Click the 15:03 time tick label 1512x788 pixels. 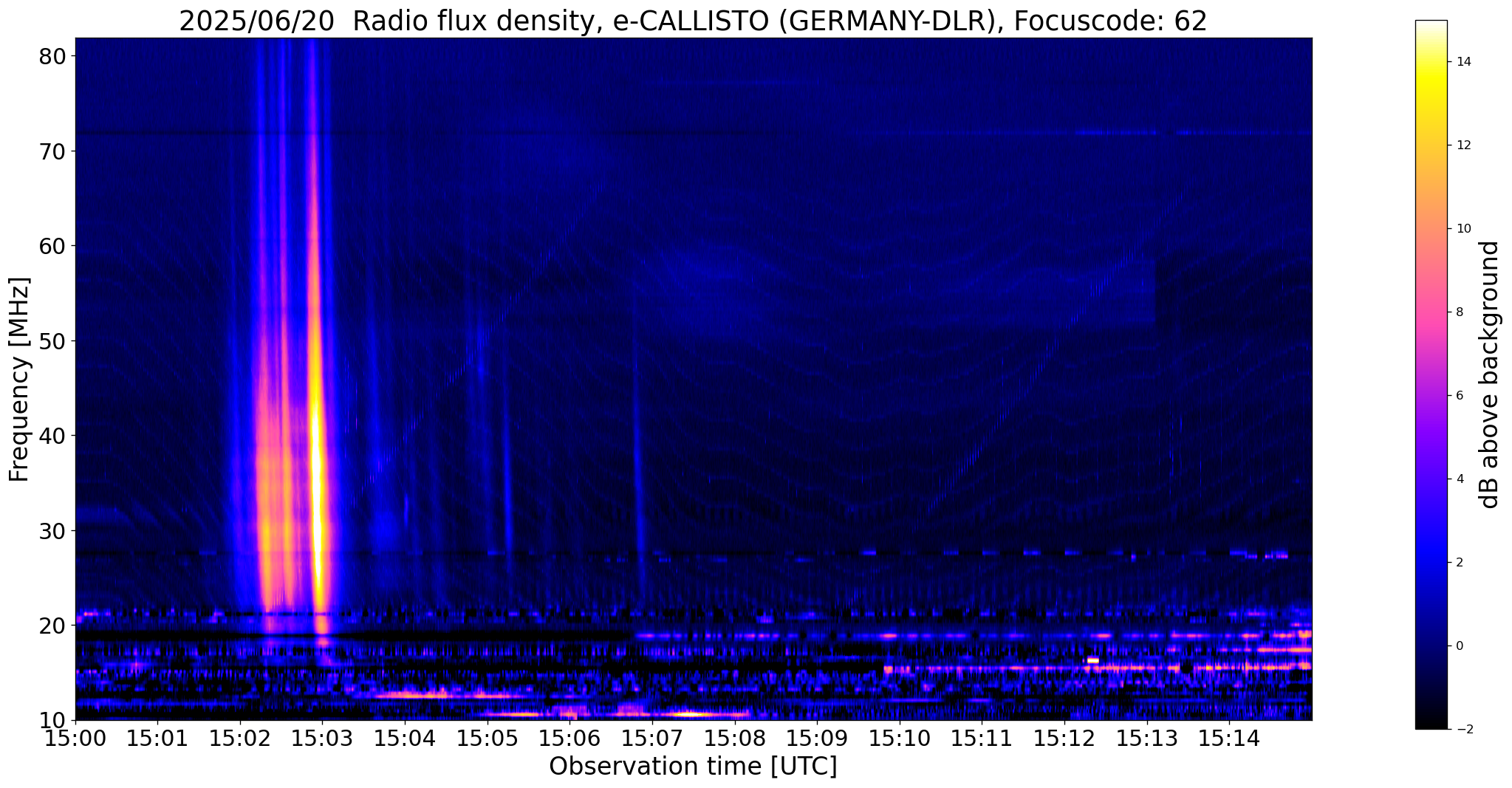click(323, 739)
